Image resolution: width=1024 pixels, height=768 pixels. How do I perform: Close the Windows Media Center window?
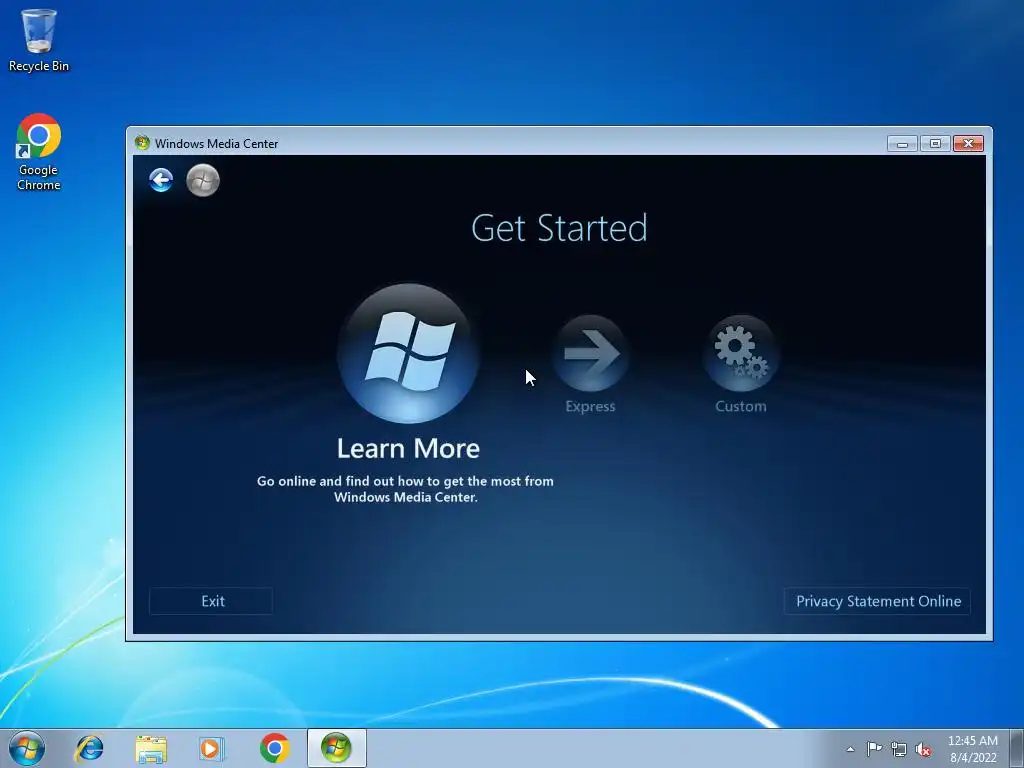[968, 144]
